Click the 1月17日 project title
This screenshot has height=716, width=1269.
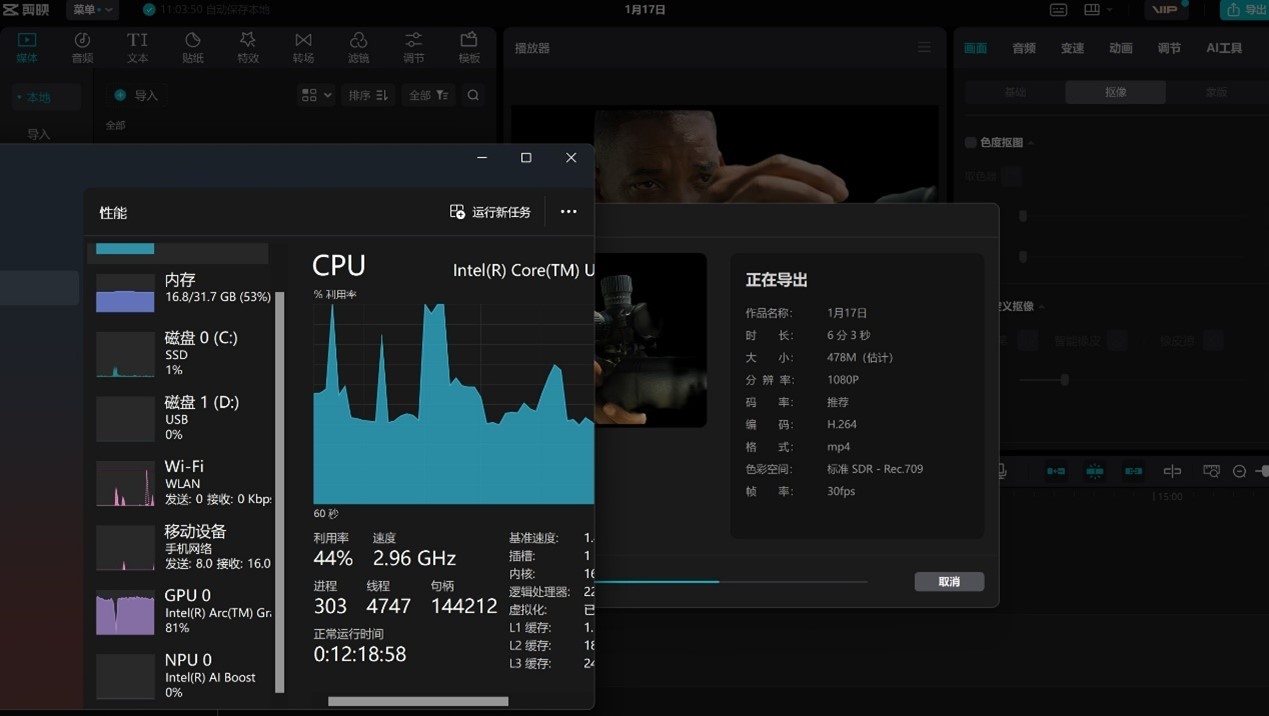pos(645,9)
